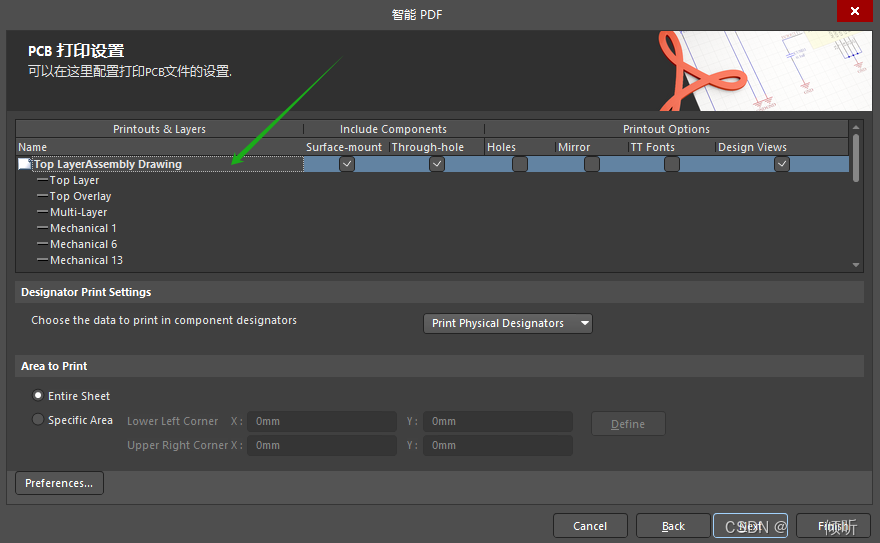Image resolution: width=880 pixels, height=543 pixels.
Task: Click the Include Components header
Action: pos(393,129)
